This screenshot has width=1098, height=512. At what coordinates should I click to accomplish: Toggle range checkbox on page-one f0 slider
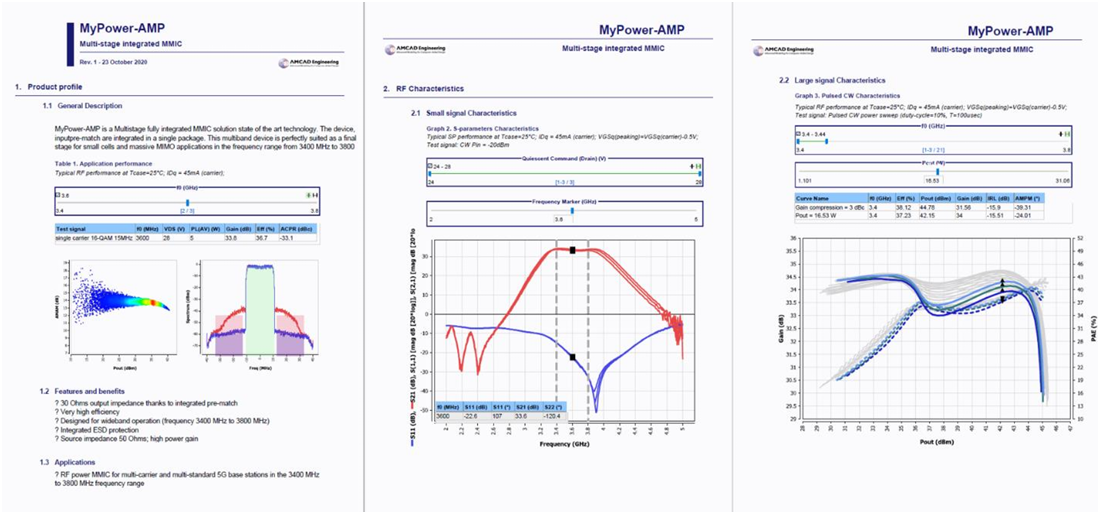pos(57,194)
